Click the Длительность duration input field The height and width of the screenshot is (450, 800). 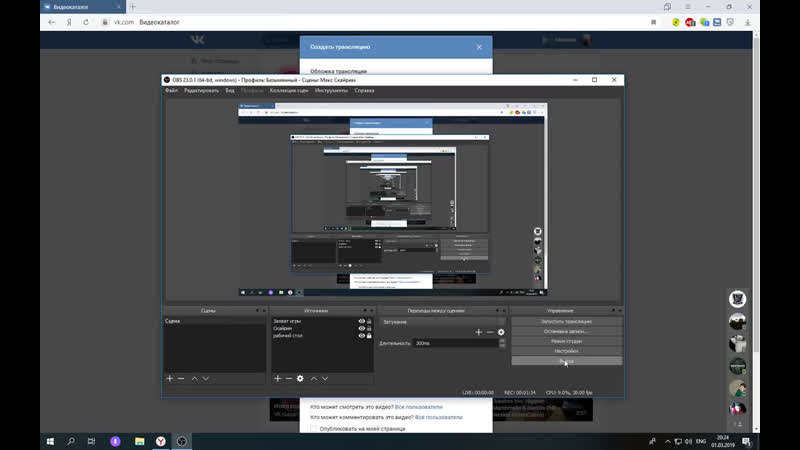coord(456,343)
